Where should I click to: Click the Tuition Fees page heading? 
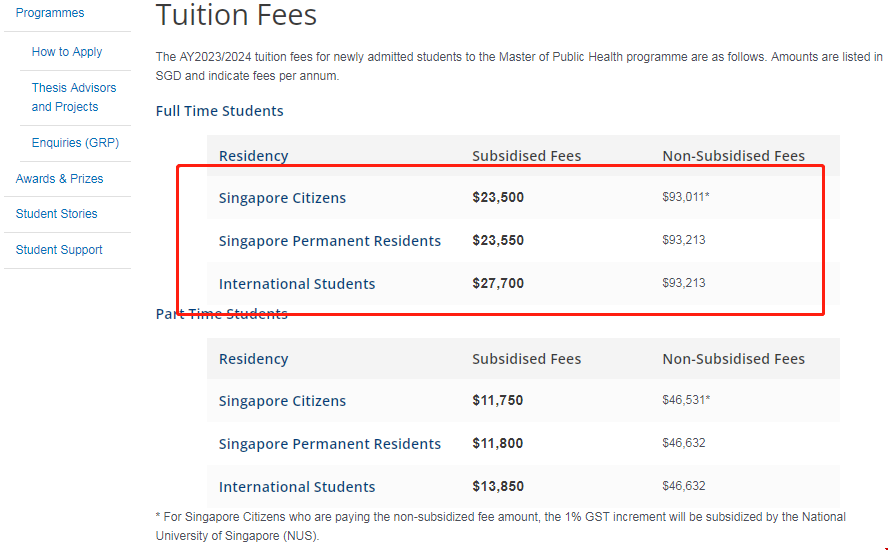coord(236,15)
